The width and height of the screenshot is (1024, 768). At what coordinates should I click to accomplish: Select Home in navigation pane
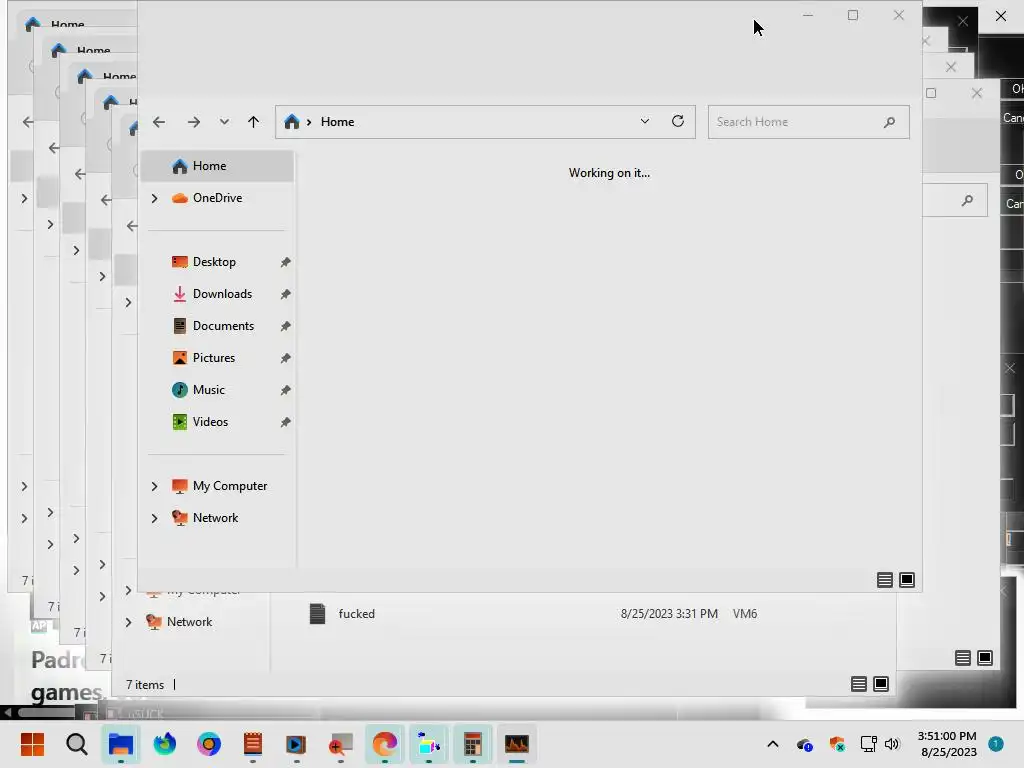(x=217, y=166)
